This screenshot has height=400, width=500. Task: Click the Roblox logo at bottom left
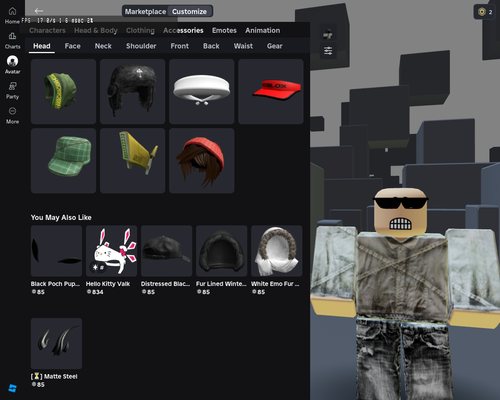pyautogui.click(x=12, y=388)
